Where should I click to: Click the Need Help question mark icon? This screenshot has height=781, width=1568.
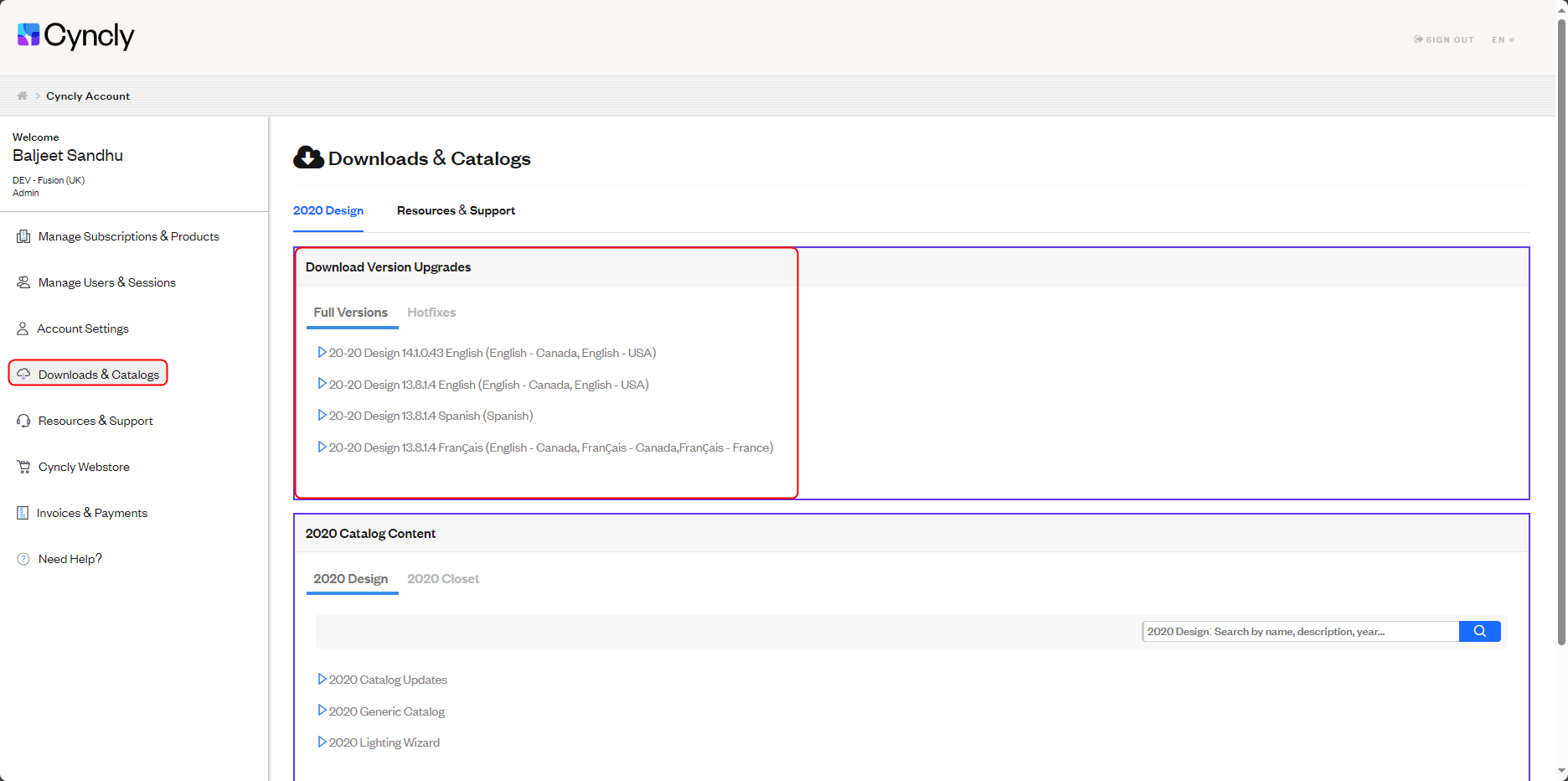[x=23, y=559]
